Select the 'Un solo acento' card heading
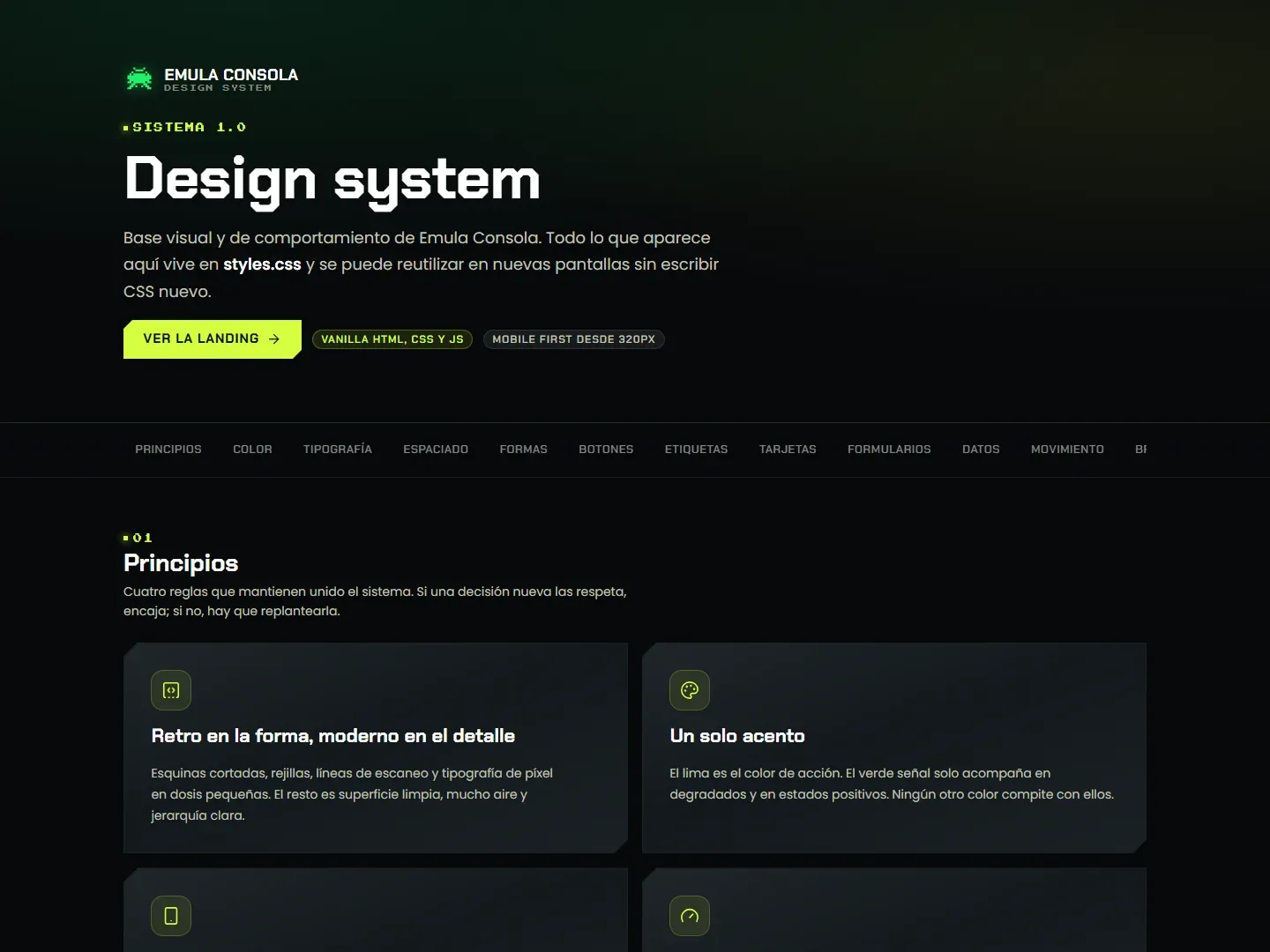Viewport: 1270px width, 952px height. point(737,736)
